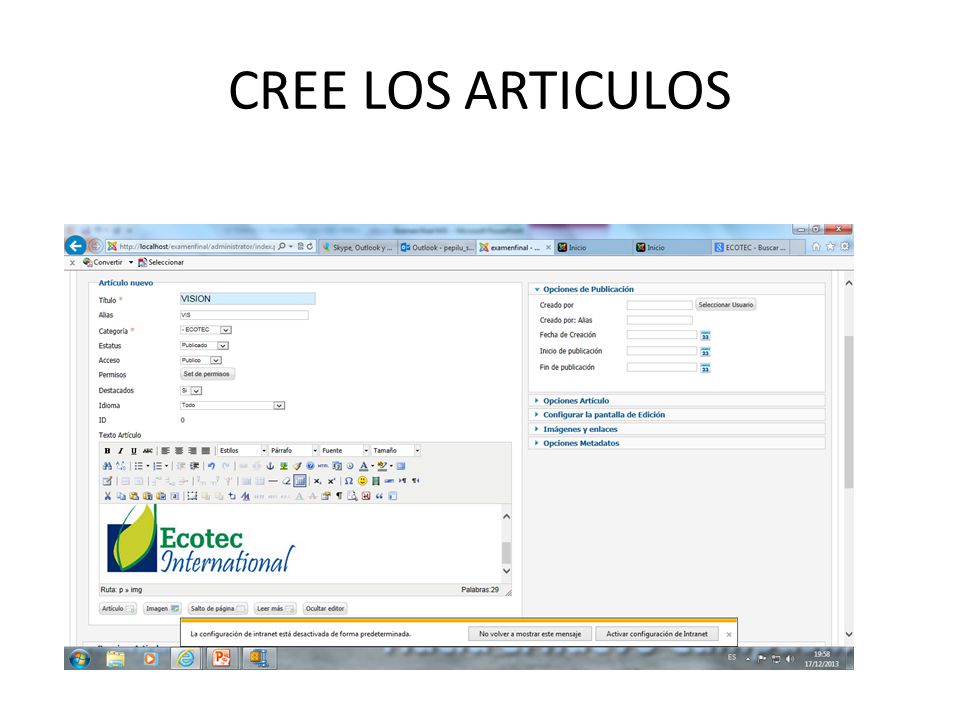Insert an emoticon smiley

coord(362,481)
